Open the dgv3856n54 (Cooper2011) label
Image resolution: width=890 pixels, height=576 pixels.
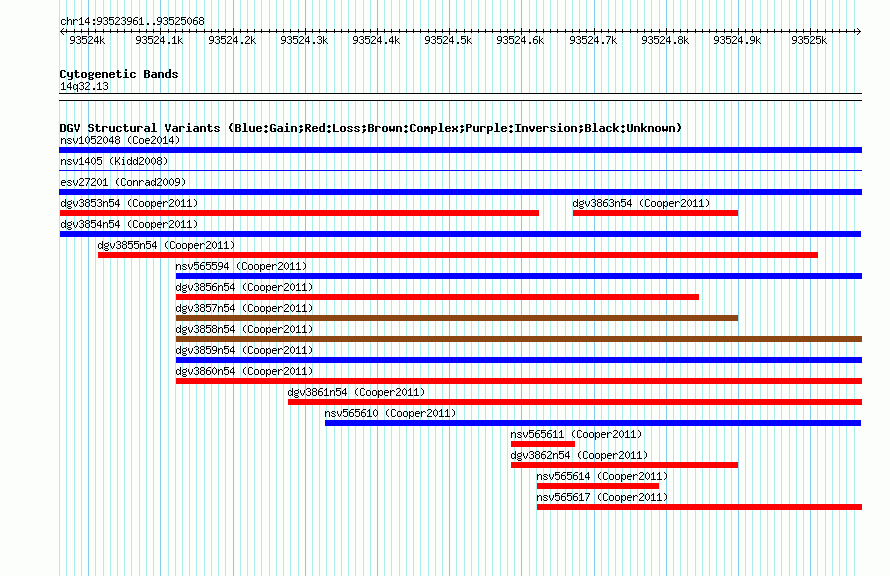click(244, 287)
